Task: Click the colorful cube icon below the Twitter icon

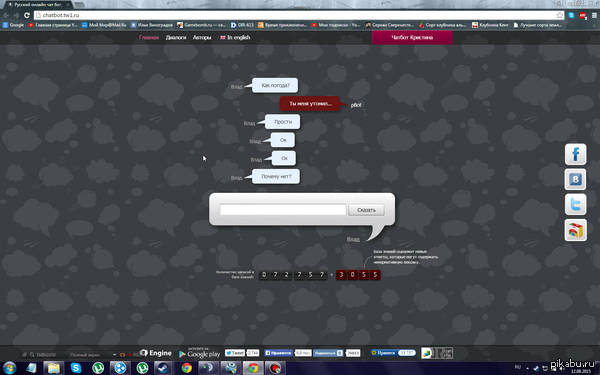Action: [x=576, y=230]
